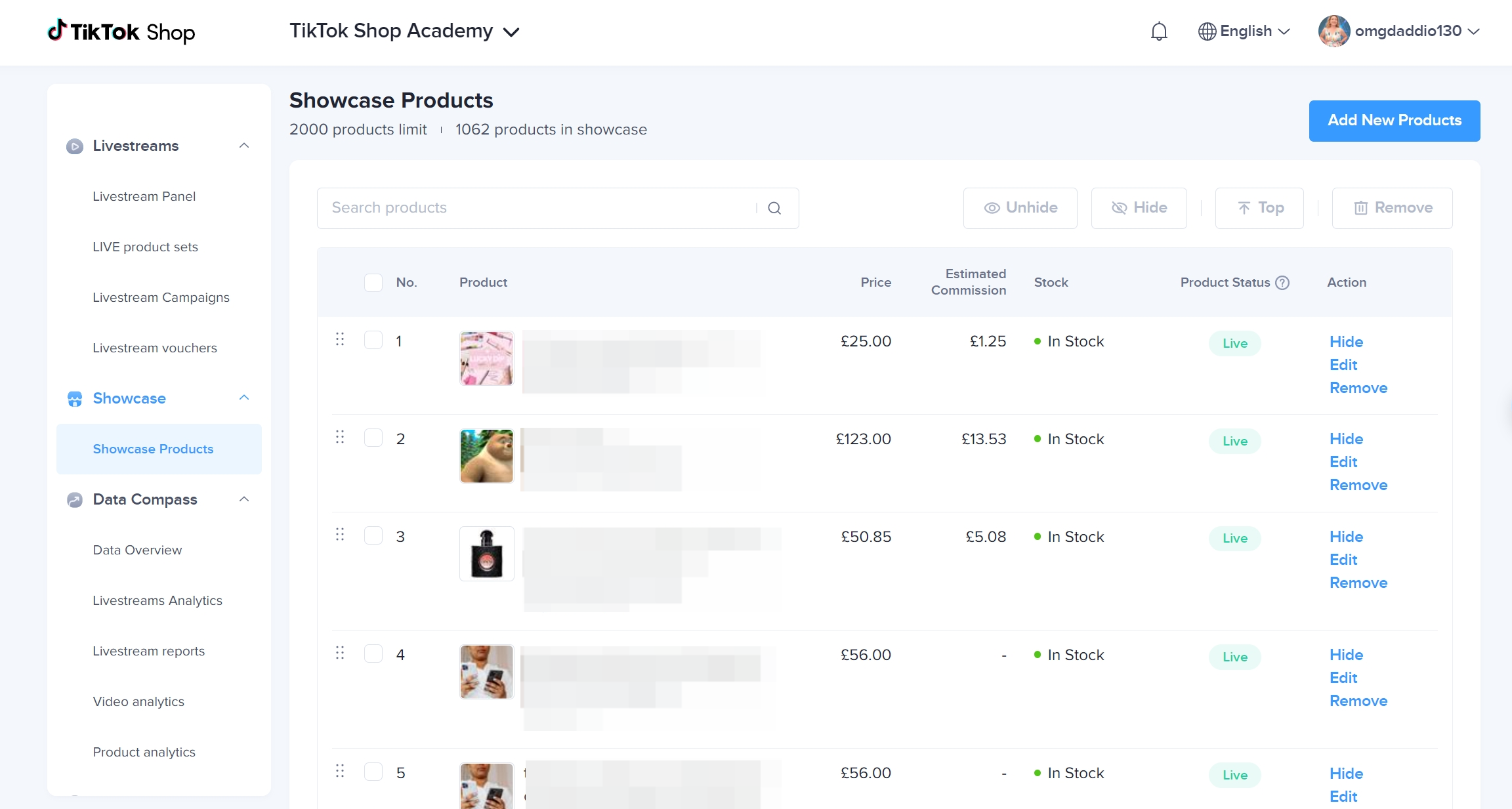The width and height of the screenshot is (1512, 809).
Task: Click the notification bell icon
Action: (1159, 31)
